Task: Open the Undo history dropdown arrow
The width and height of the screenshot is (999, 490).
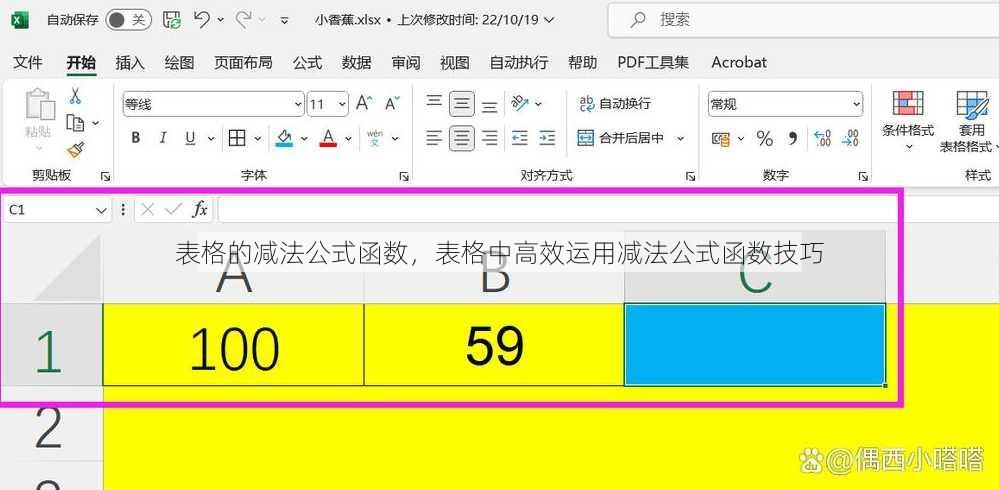Action: (220, 20)
